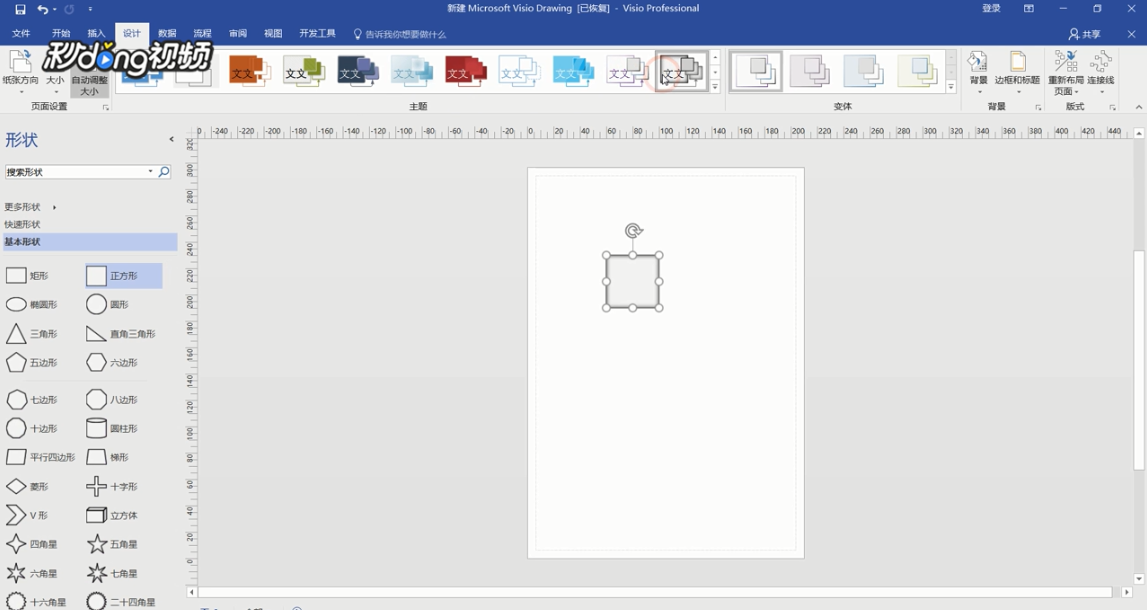Select the 十字形 cross shape
This screenshot has width=1147, height=610.
(112, 486)
